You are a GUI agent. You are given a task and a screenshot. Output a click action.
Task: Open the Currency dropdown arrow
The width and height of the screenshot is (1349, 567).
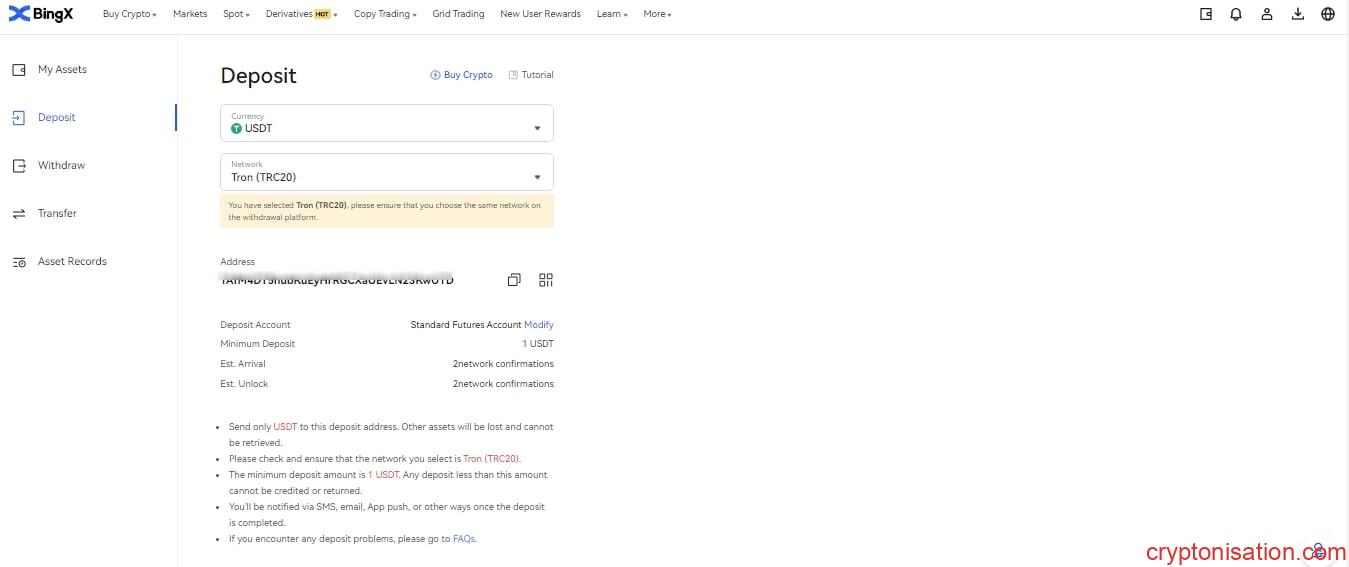click(x=537, y=128)
